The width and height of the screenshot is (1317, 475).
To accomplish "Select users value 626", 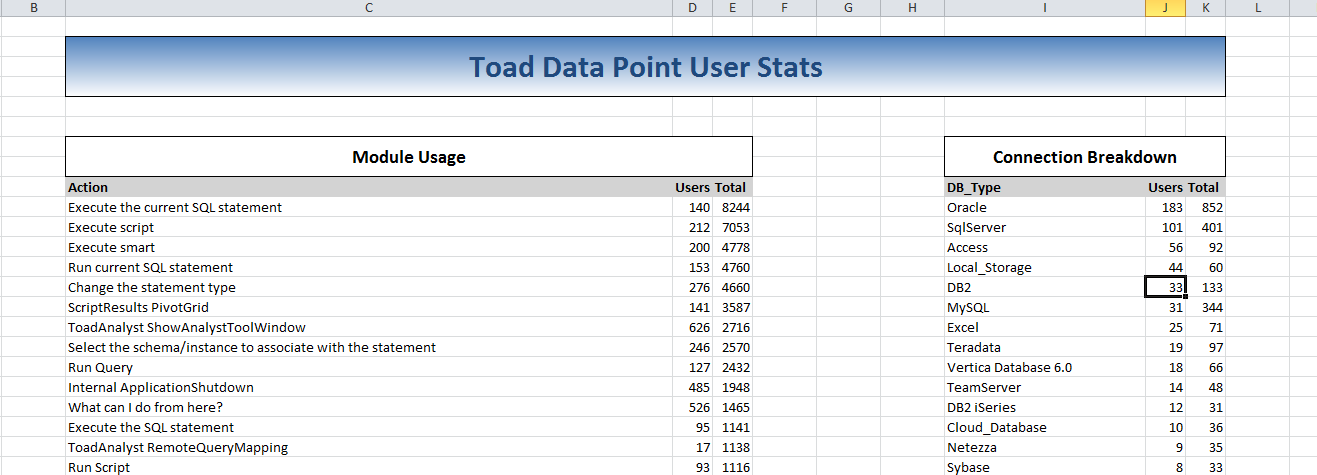I will click(x=692, y=327).
